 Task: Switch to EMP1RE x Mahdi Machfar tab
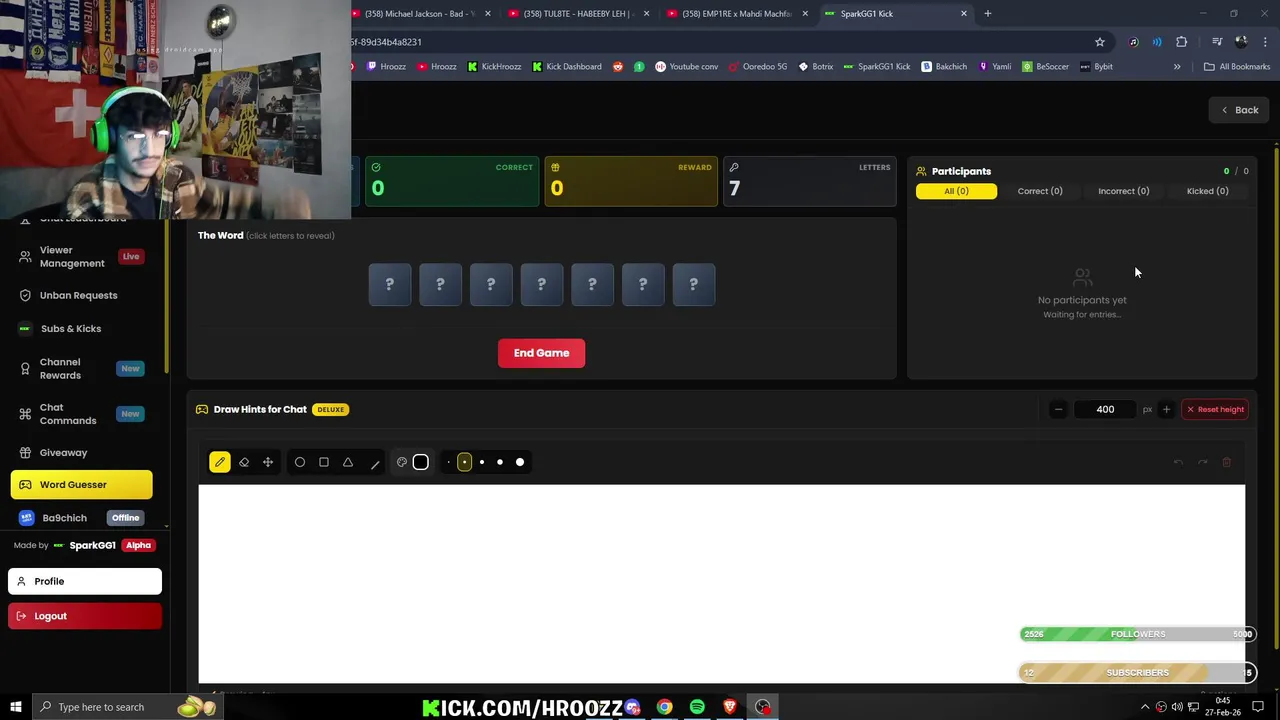point(736,14)
